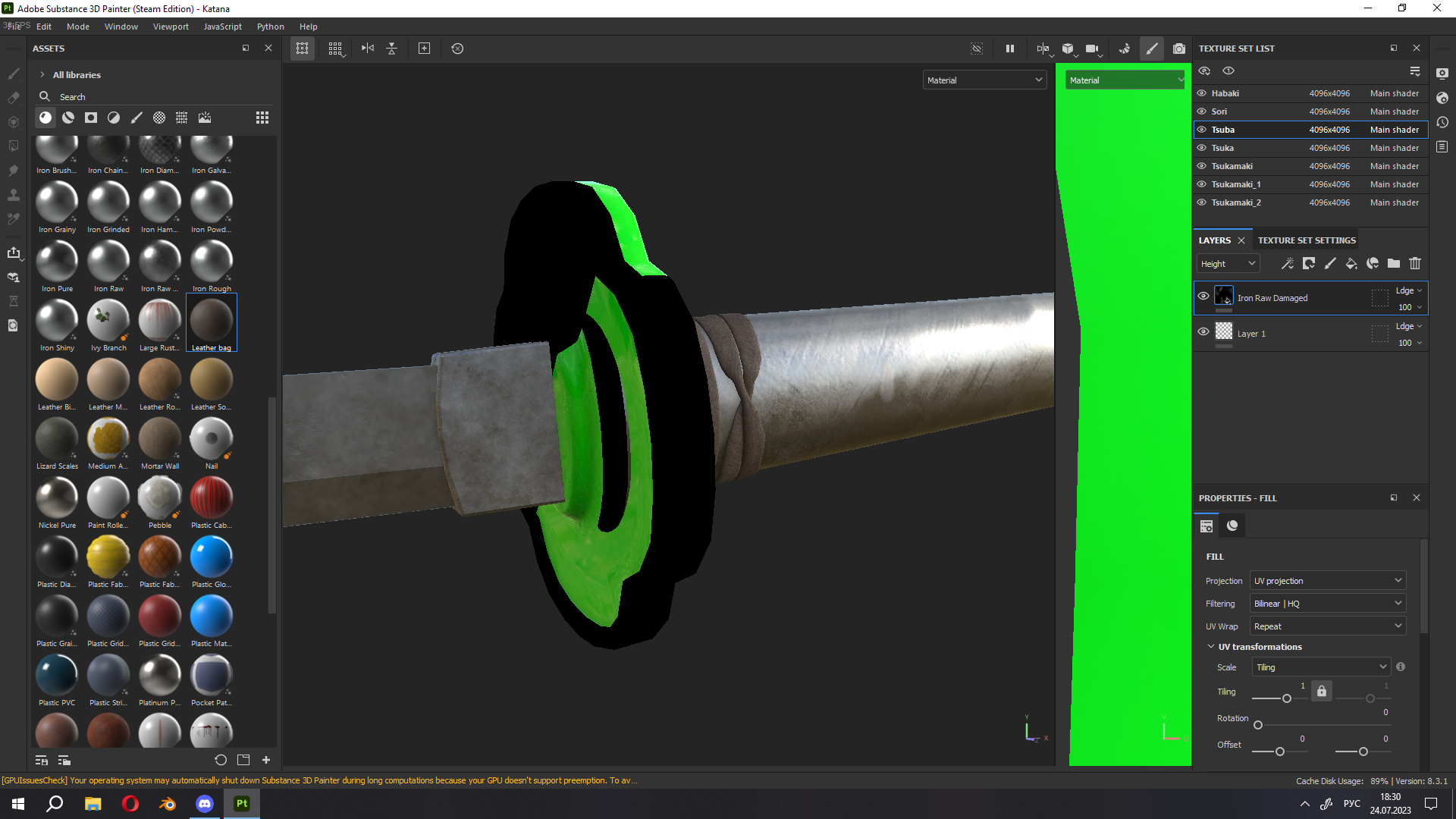The height and width of the screenshot is (819, 1456).
Task: Pause engine computations in the viewport toolbar
Action: (x=1009, y=48)
